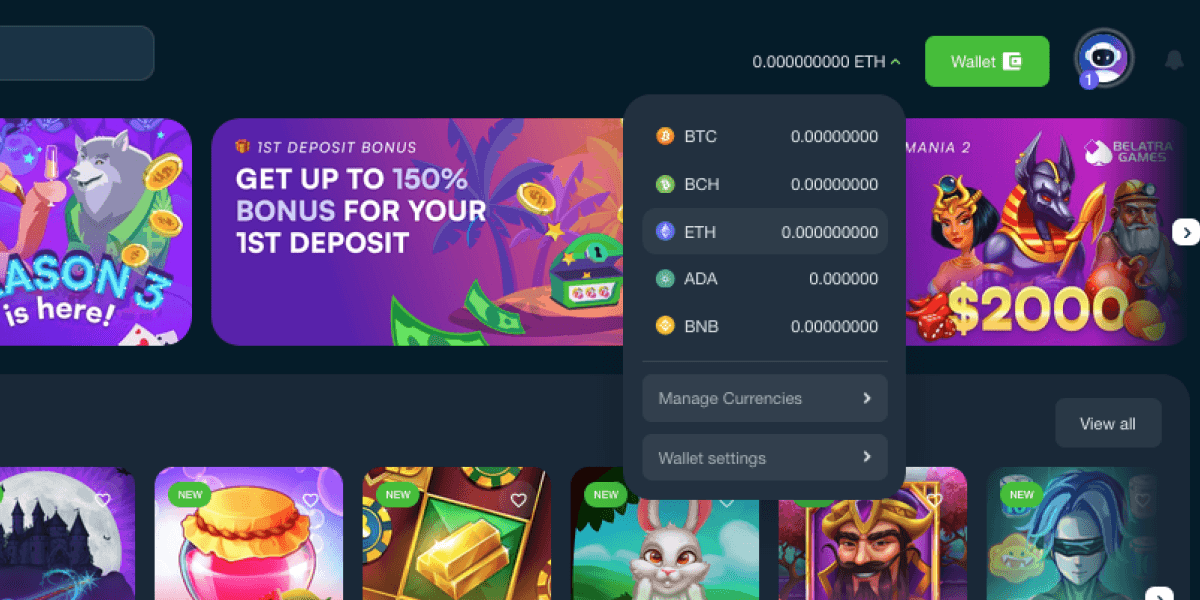
Task: Favorite the castle moon game heart
Action: [102, 500]
